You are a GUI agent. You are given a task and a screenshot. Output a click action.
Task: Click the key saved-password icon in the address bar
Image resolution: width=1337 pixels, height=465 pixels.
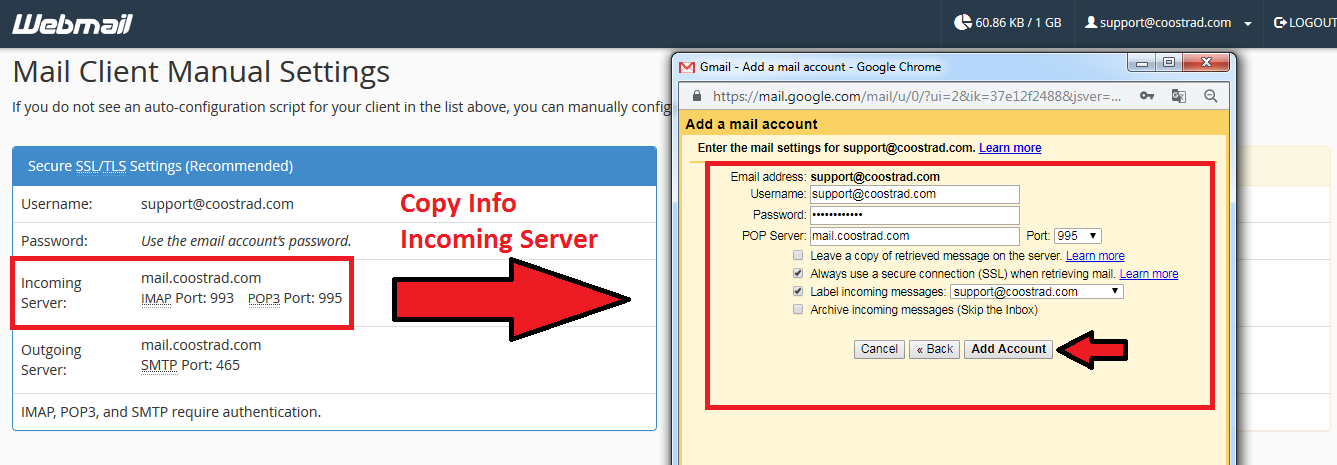click(x=1148, y=96)
